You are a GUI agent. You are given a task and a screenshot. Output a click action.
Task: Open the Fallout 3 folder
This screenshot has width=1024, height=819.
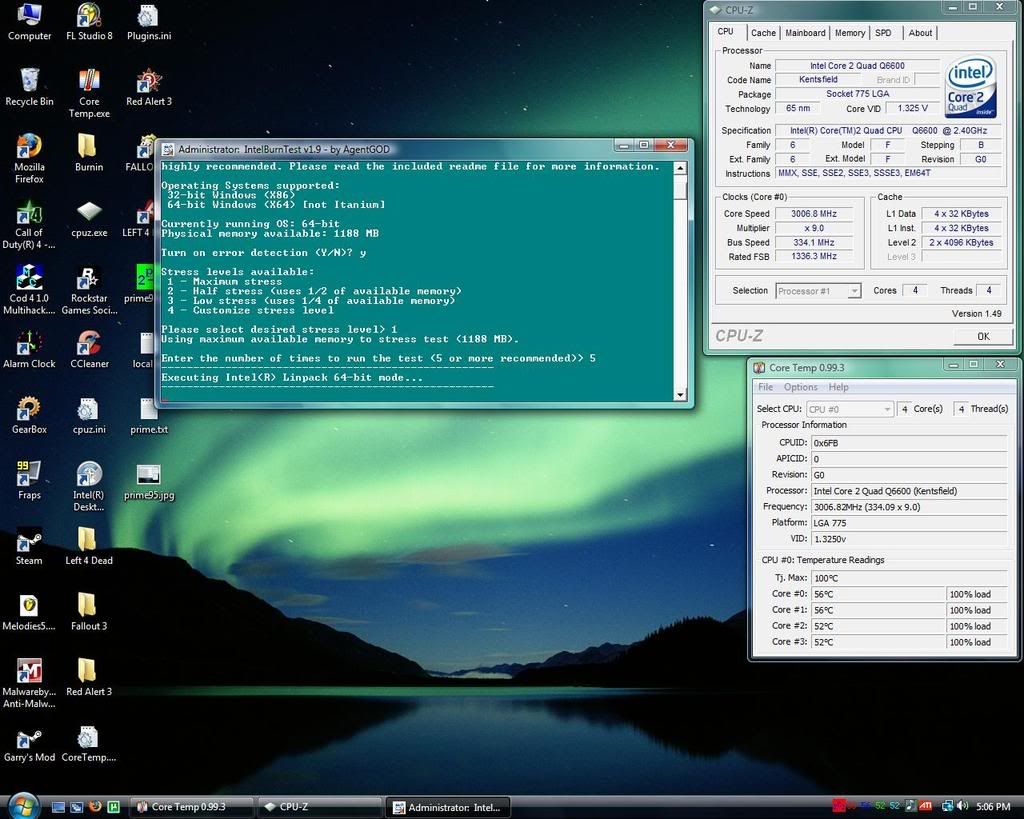pos(89,611)
